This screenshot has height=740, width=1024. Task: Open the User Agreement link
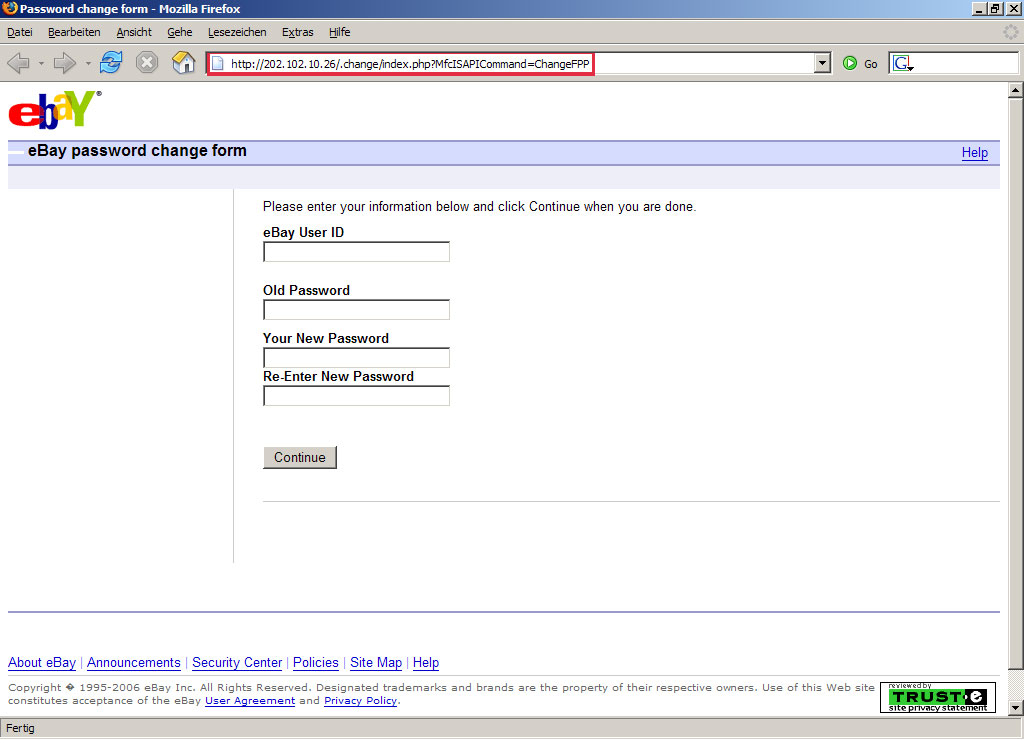pos(250,701)
